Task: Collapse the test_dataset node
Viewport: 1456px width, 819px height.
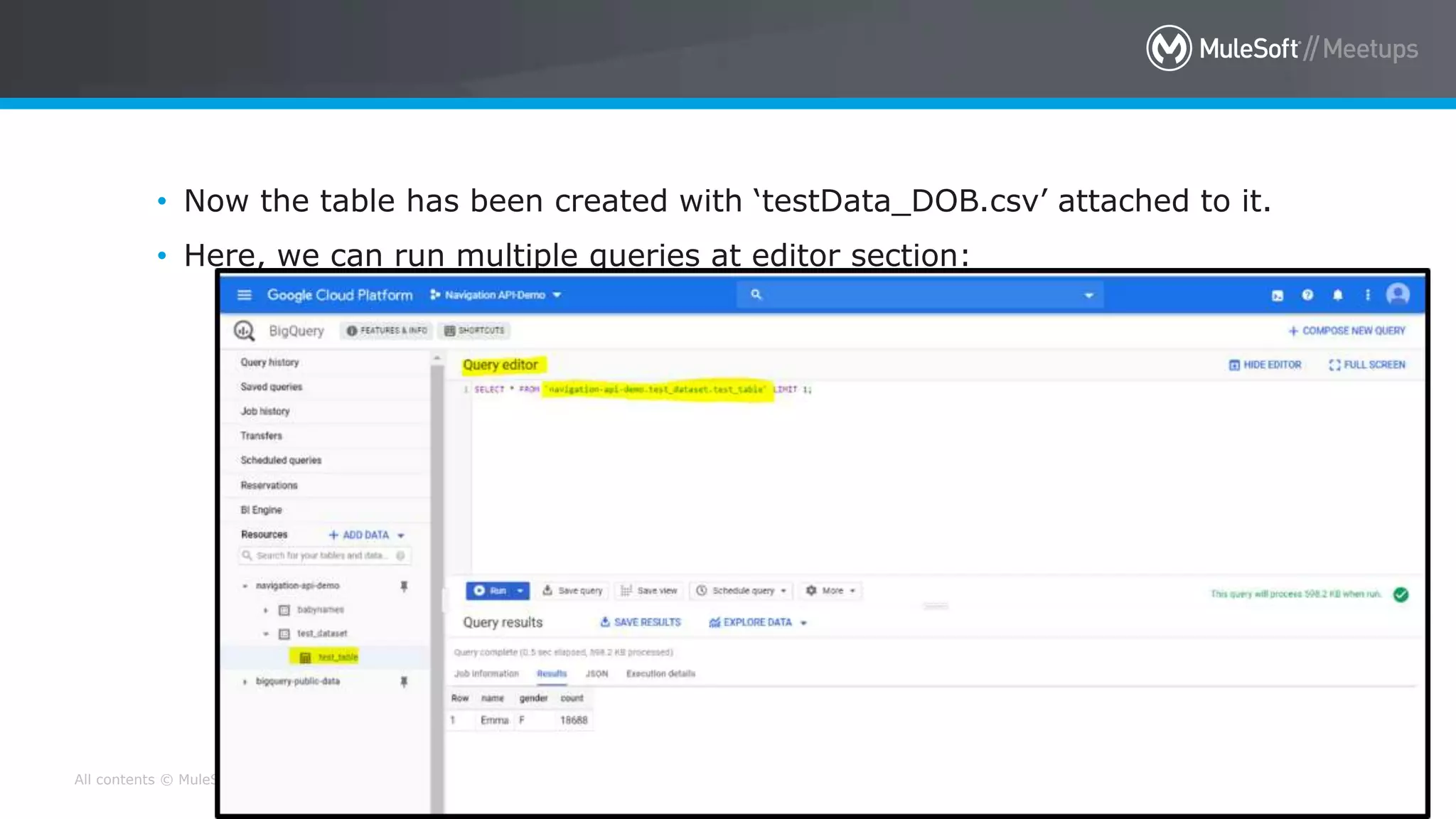Action: [265, 633]
